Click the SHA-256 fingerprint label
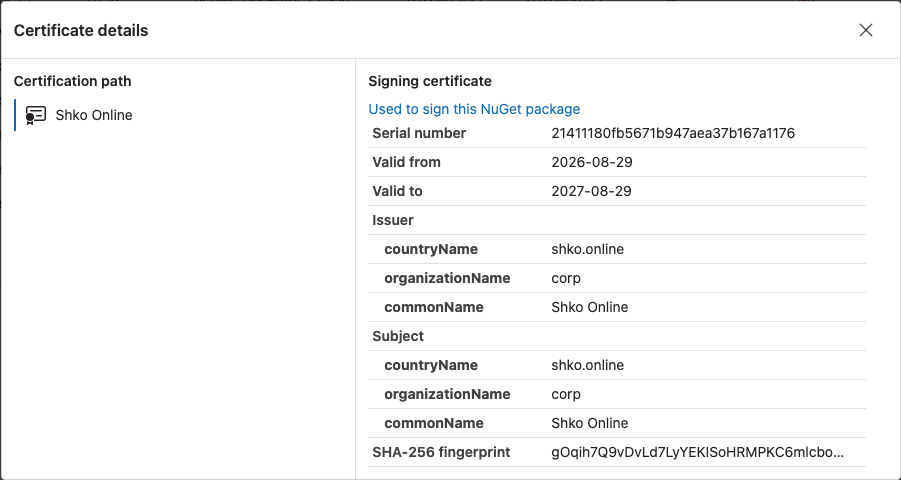This screenshot has height=480, width=901. [x=441, y=452]
